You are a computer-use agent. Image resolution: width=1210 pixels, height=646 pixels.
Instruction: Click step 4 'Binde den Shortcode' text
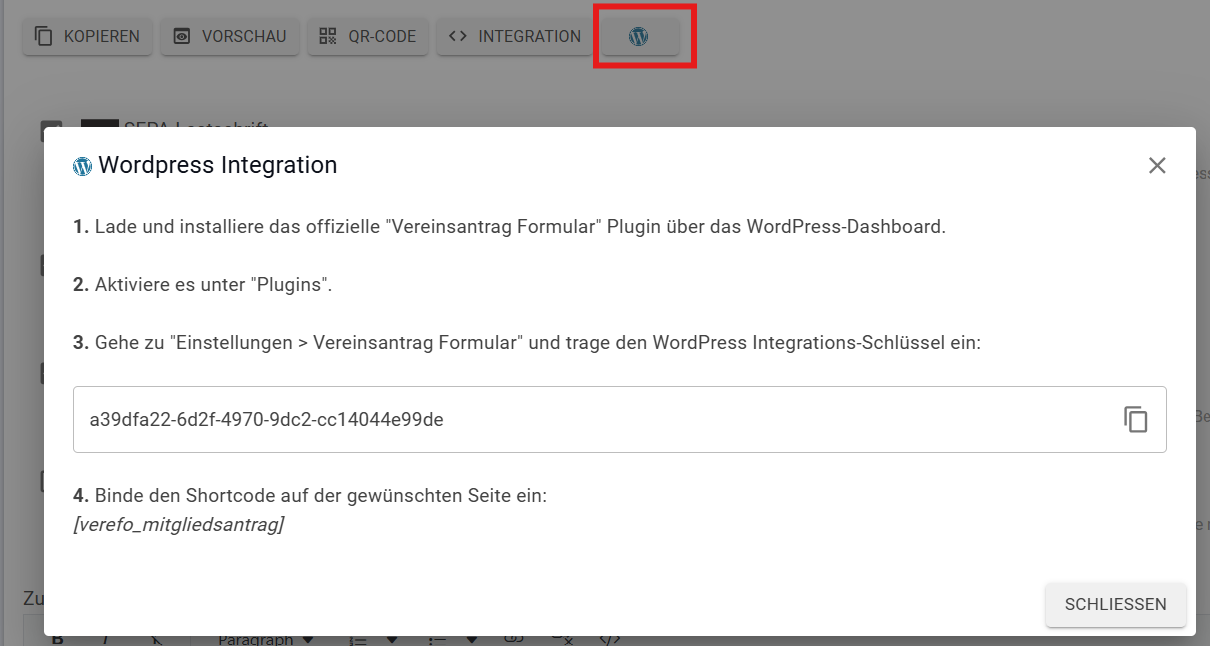click(310, 496)
